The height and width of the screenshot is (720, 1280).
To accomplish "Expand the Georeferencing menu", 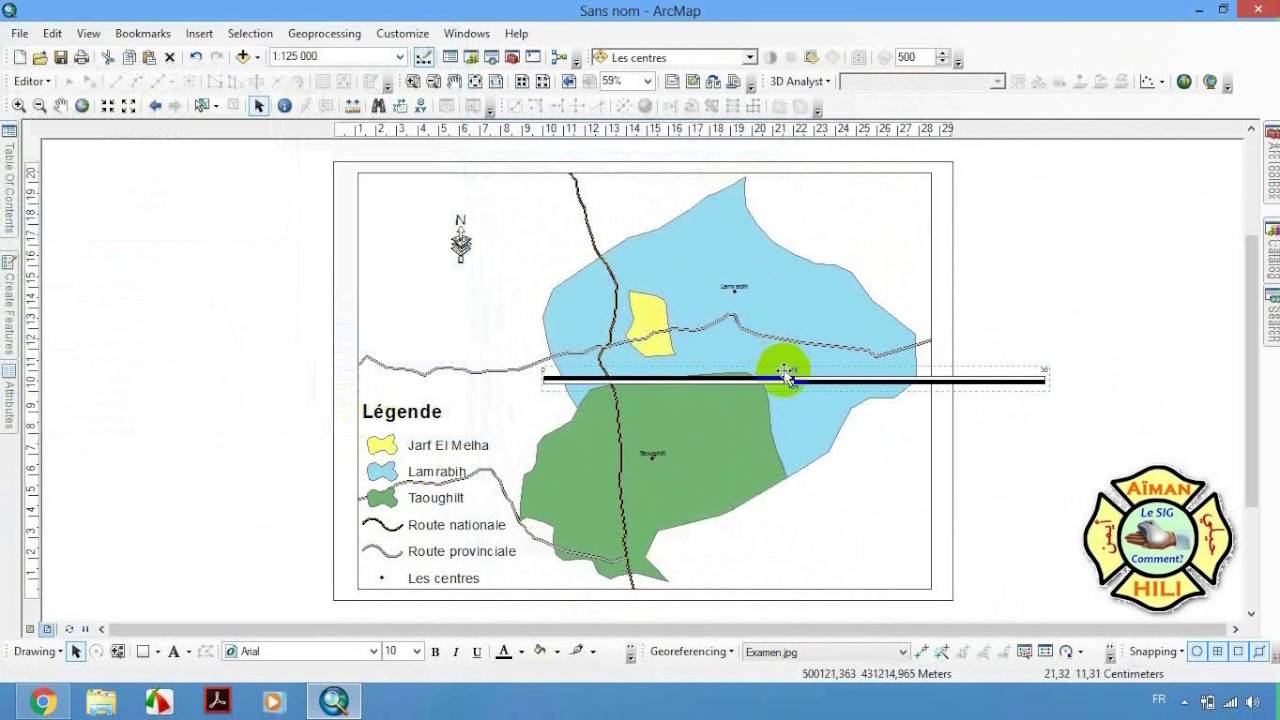I will point(692,652).
